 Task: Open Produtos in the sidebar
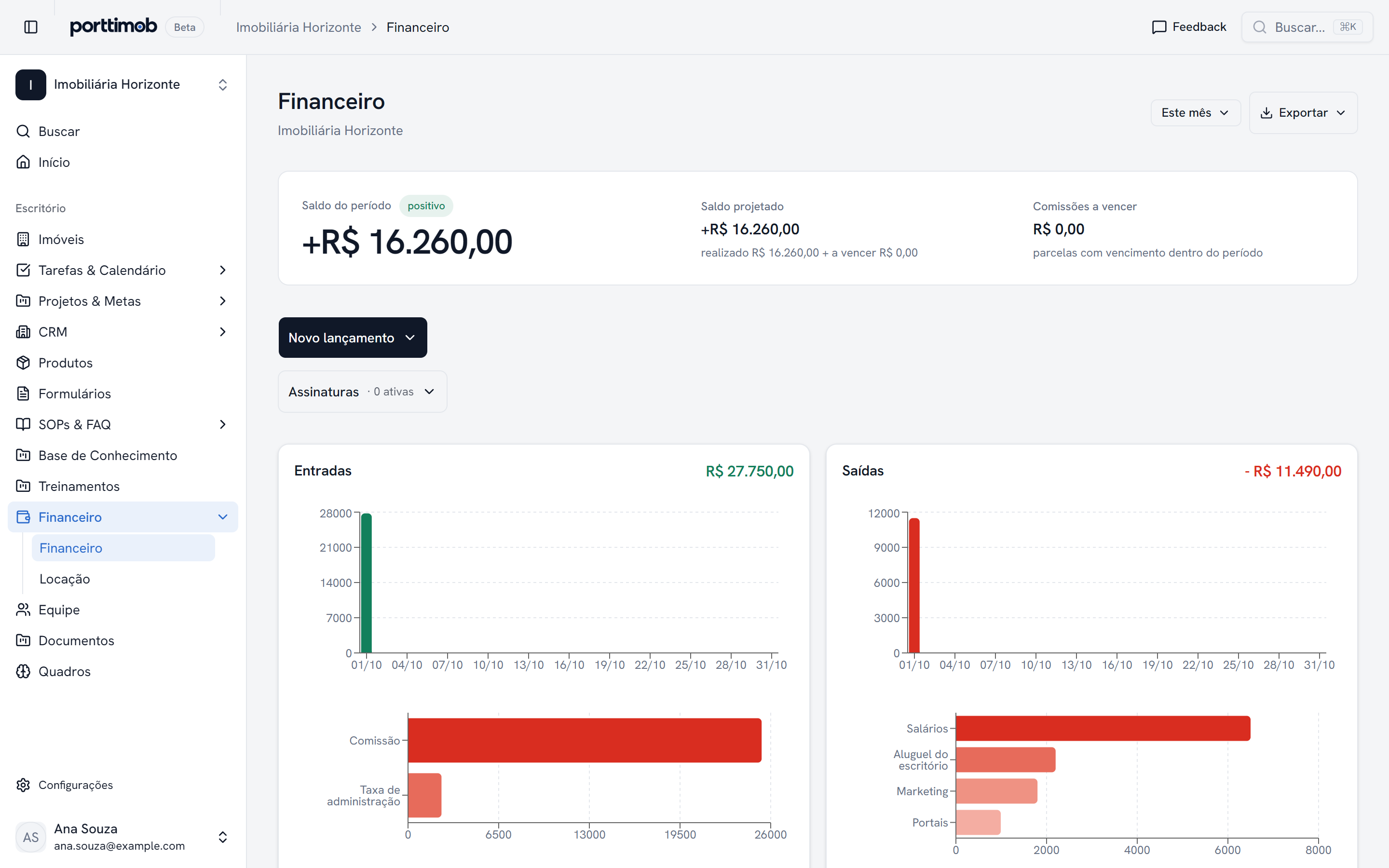[123, 363]
